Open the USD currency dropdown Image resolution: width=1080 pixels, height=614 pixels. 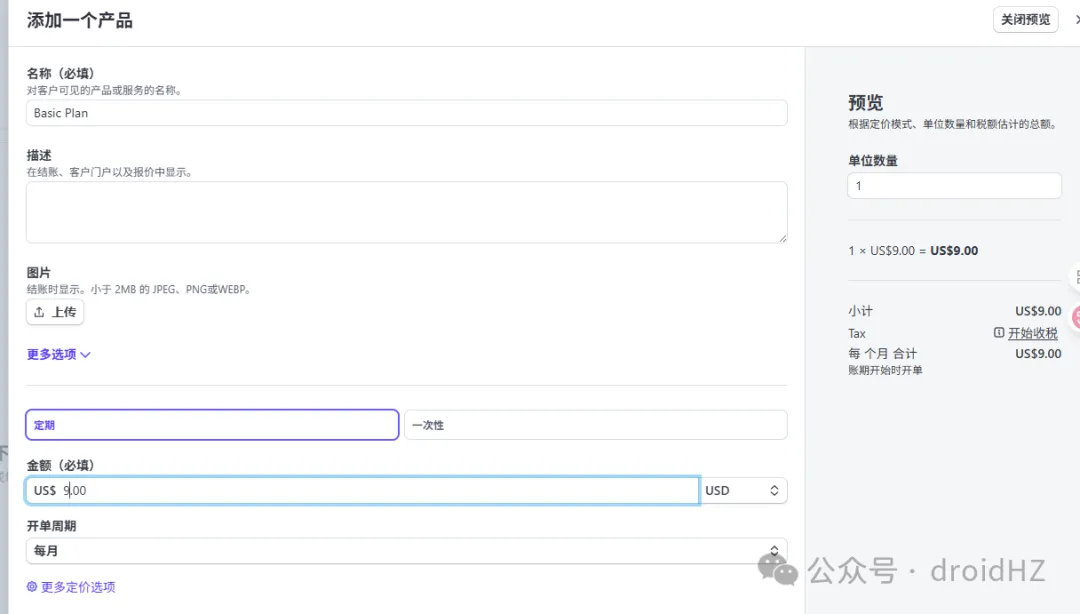743,491
